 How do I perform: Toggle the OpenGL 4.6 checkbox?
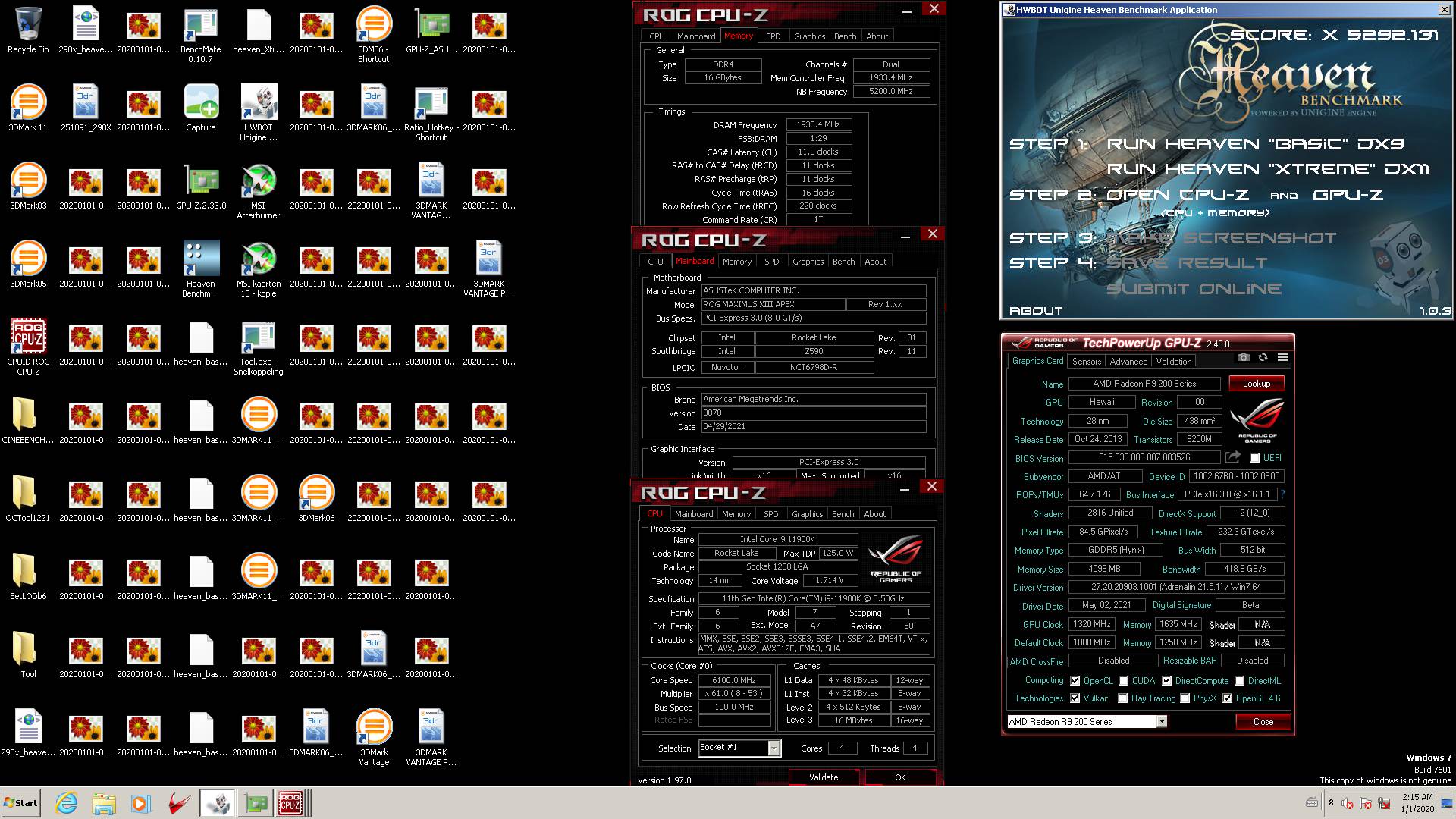click(x=1227, y=698)
